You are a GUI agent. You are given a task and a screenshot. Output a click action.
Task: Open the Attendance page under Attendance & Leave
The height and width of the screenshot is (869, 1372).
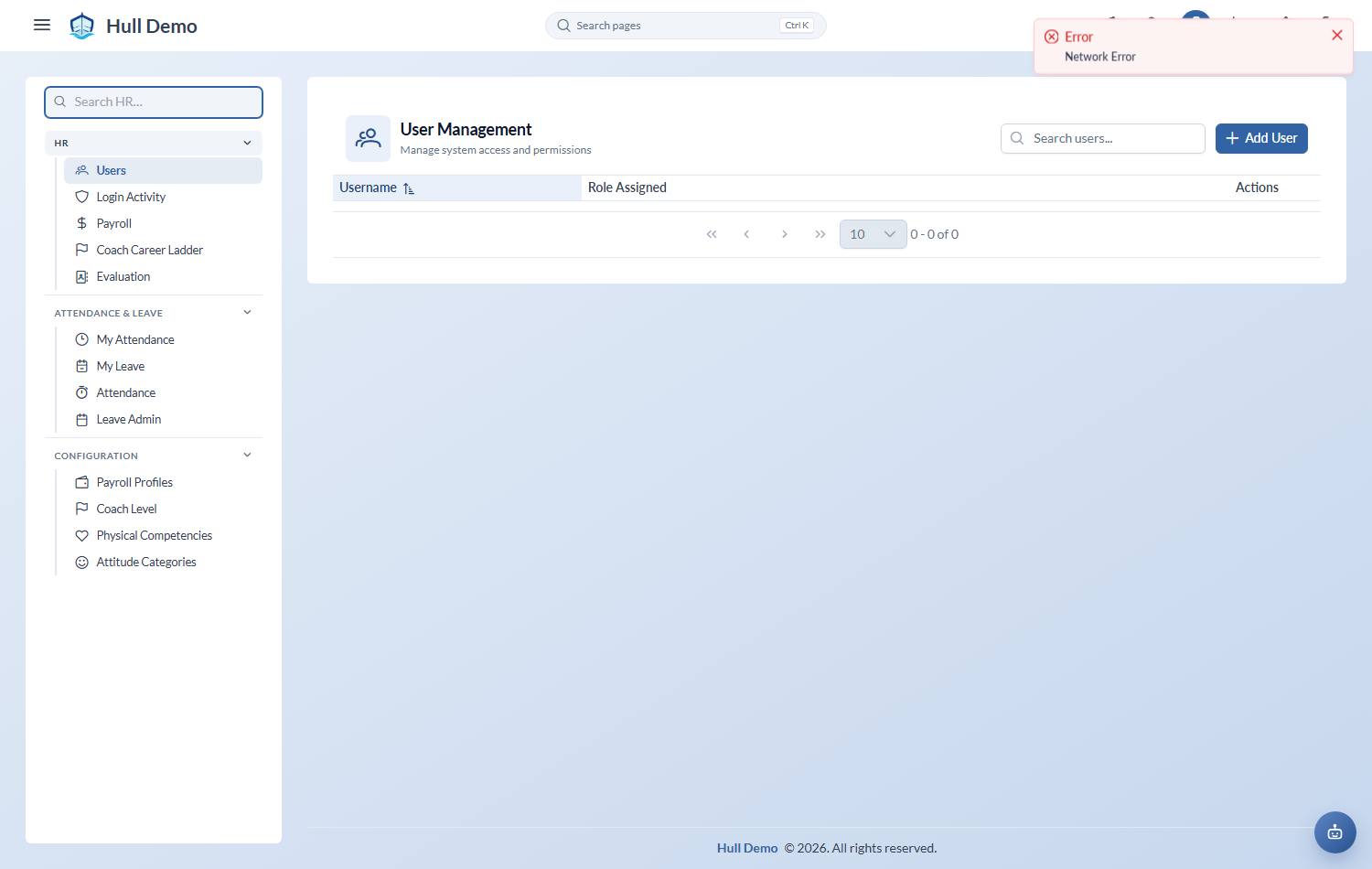[163, 392]
